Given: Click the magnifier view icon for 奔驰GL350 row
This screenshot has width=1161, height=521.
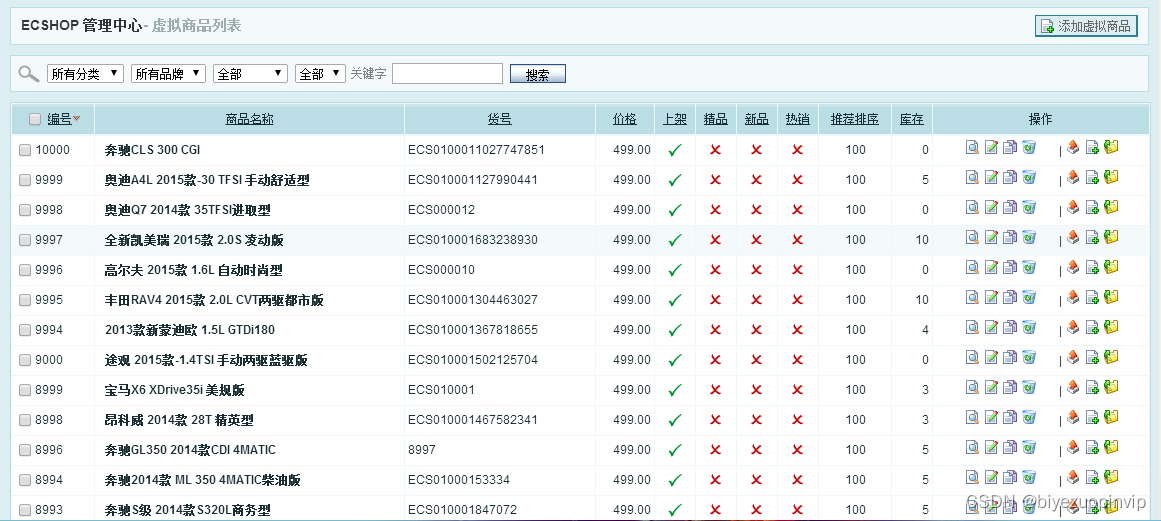Looking at the screenshot, I should coord(972,447).
